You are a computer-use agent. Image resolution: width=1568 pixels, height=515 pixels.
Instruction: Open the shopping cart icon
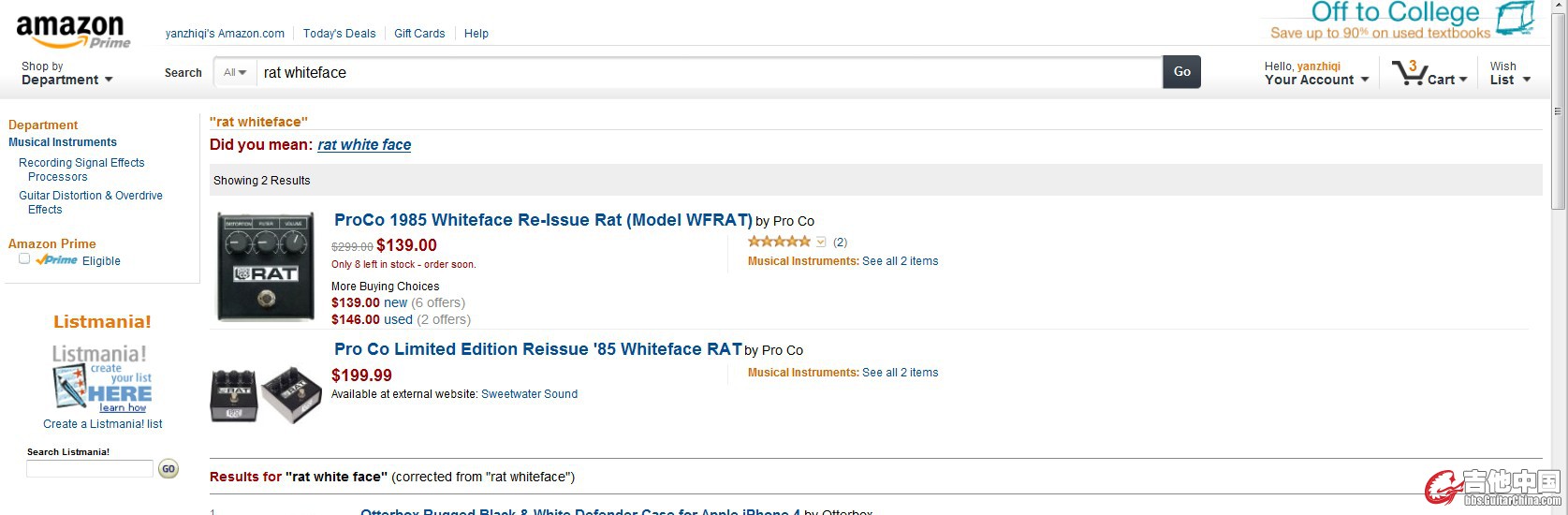click(x=1408, y=73)
